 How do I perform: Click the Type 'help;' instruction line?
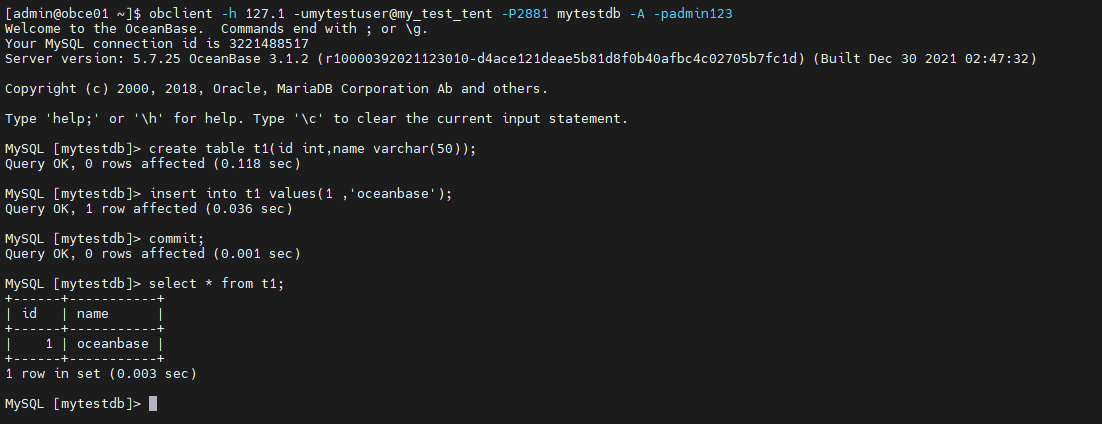click(316, 119)
